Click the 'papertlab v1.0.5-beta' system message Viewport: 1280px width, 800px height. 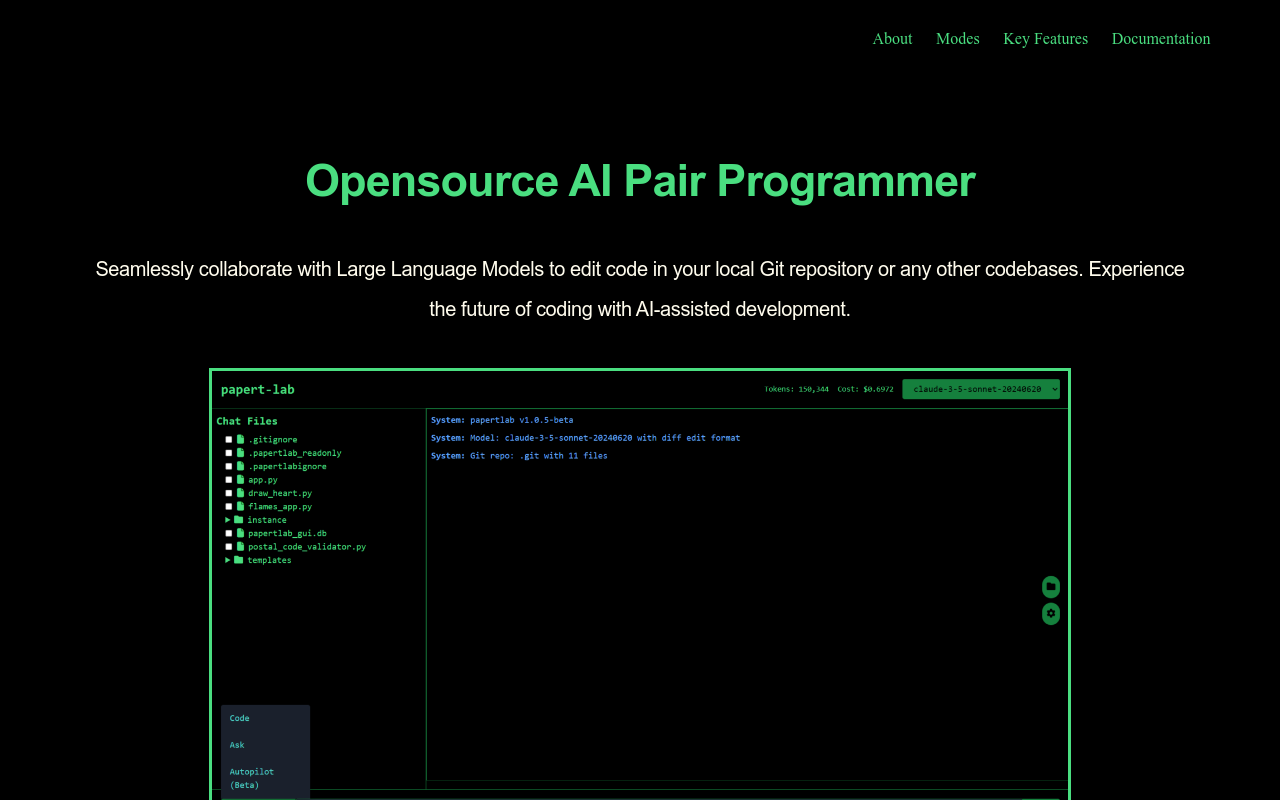502,420
